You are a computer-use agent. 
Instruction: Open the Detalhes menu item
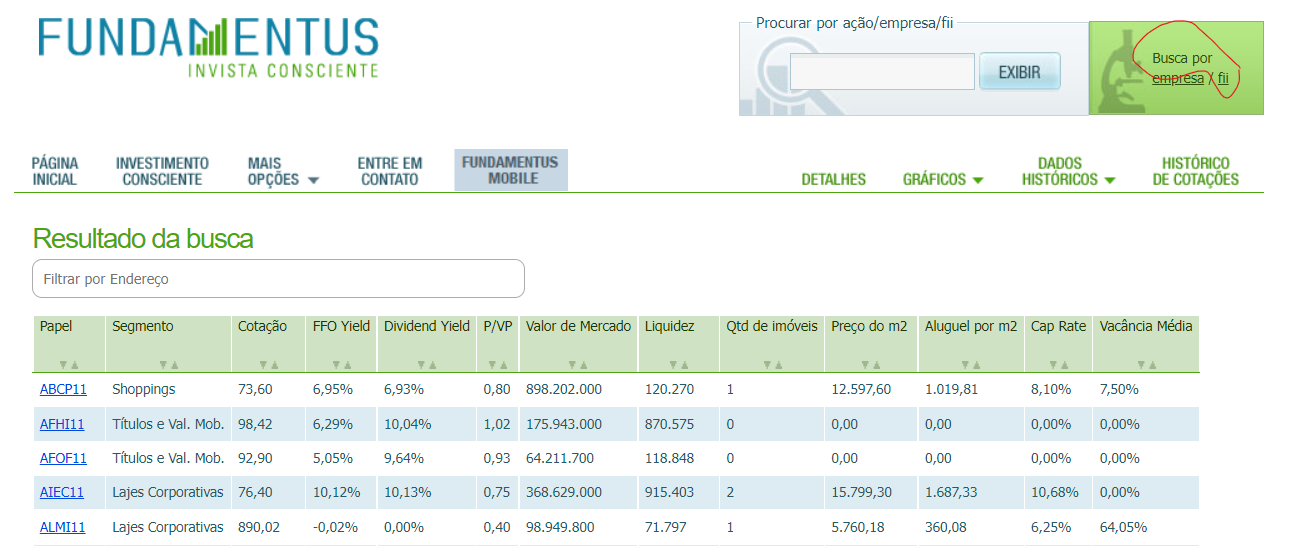[x=834, y=180]
